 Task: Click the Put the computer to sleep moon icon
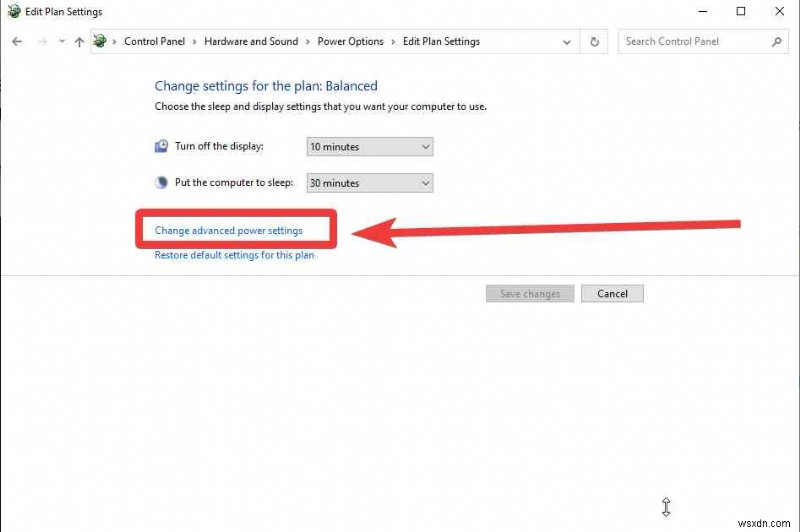[x=161, y=183]
